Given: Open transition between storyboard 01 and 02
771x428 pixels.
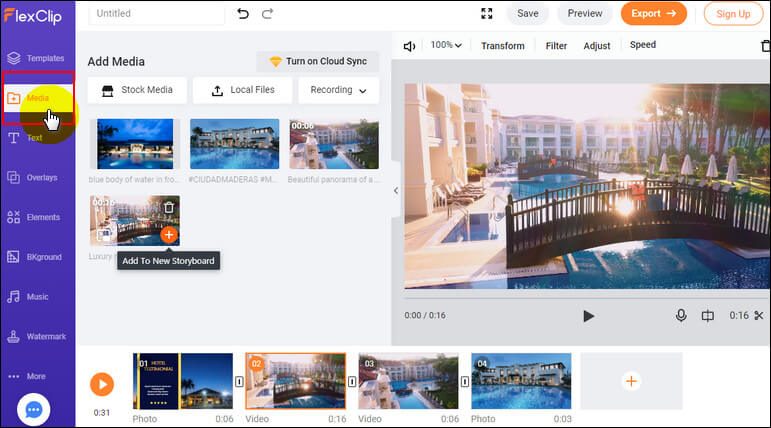Looking at the screenshot, I should coord(239,381).
